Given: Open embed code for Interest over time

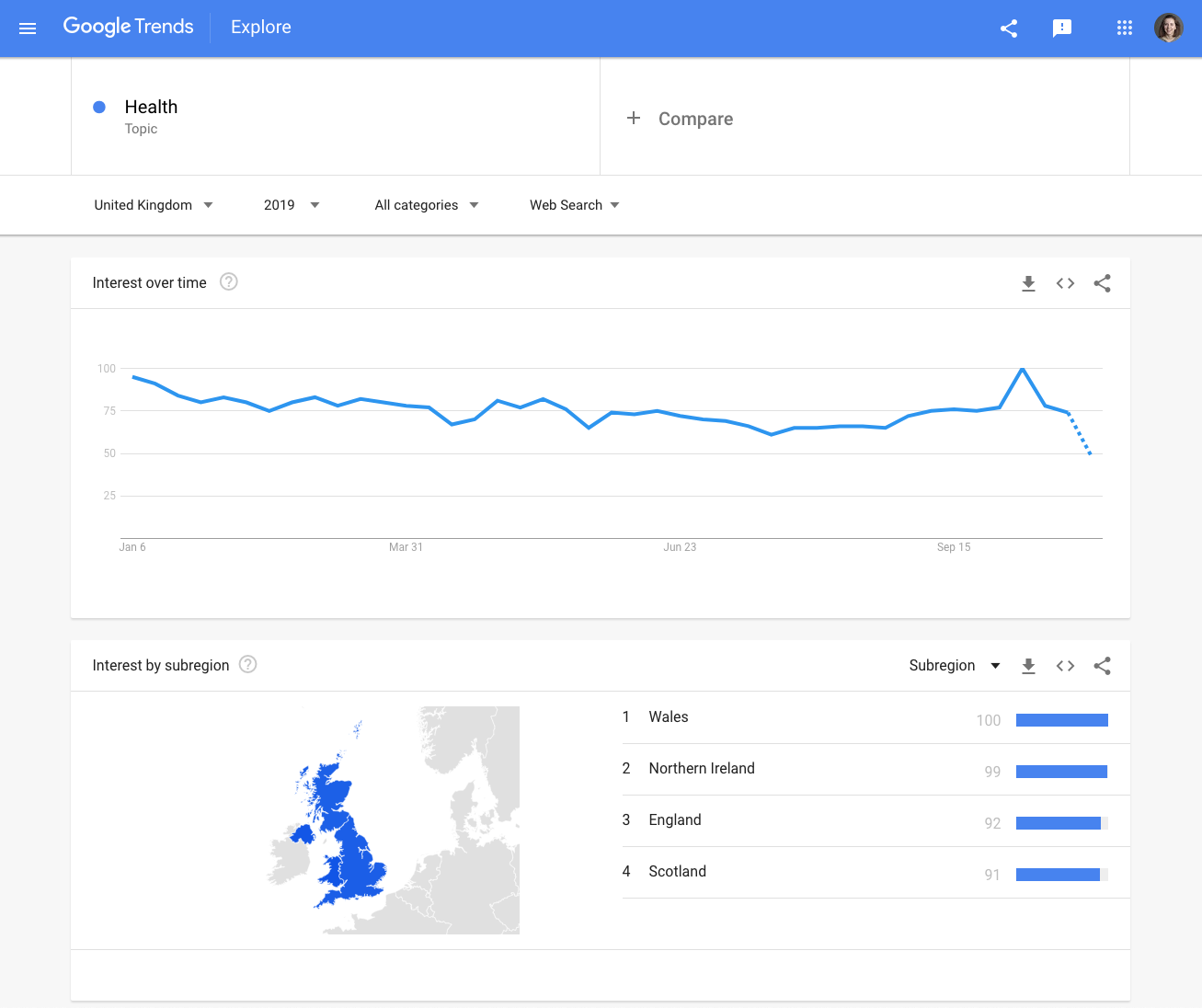Looking at the screenshot, I should (1065, 283).
